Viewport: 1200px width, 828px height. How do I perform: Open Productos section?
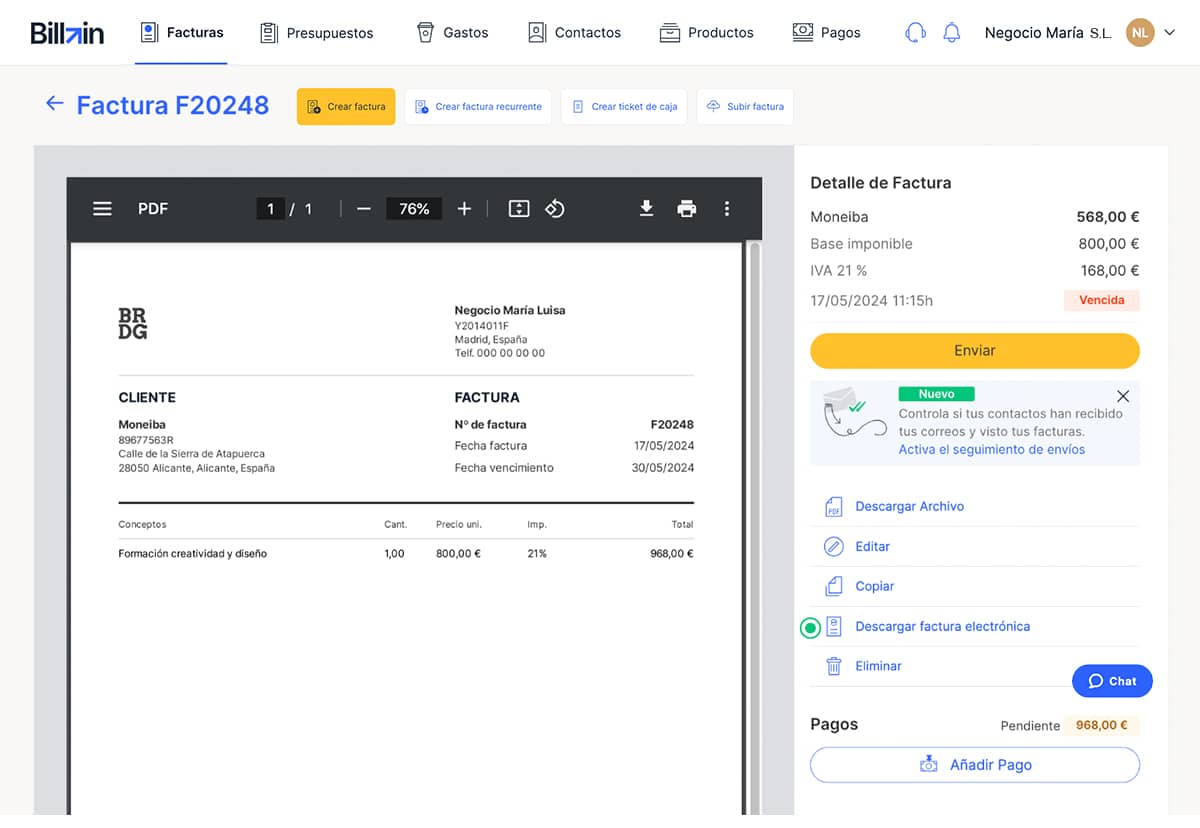click(706, 33)
